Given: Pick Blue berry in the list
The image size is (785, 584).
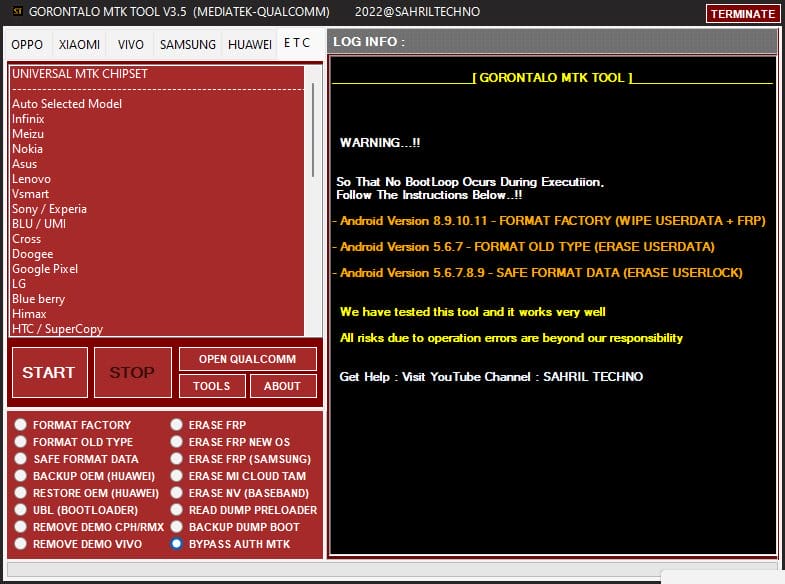Looking at the screenshot, I should tap(157, 299).
